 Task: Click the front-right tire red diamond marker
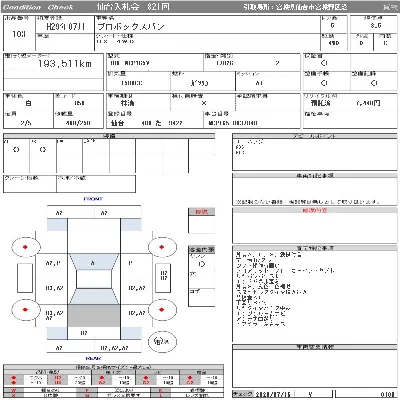(x=162, y=247)
